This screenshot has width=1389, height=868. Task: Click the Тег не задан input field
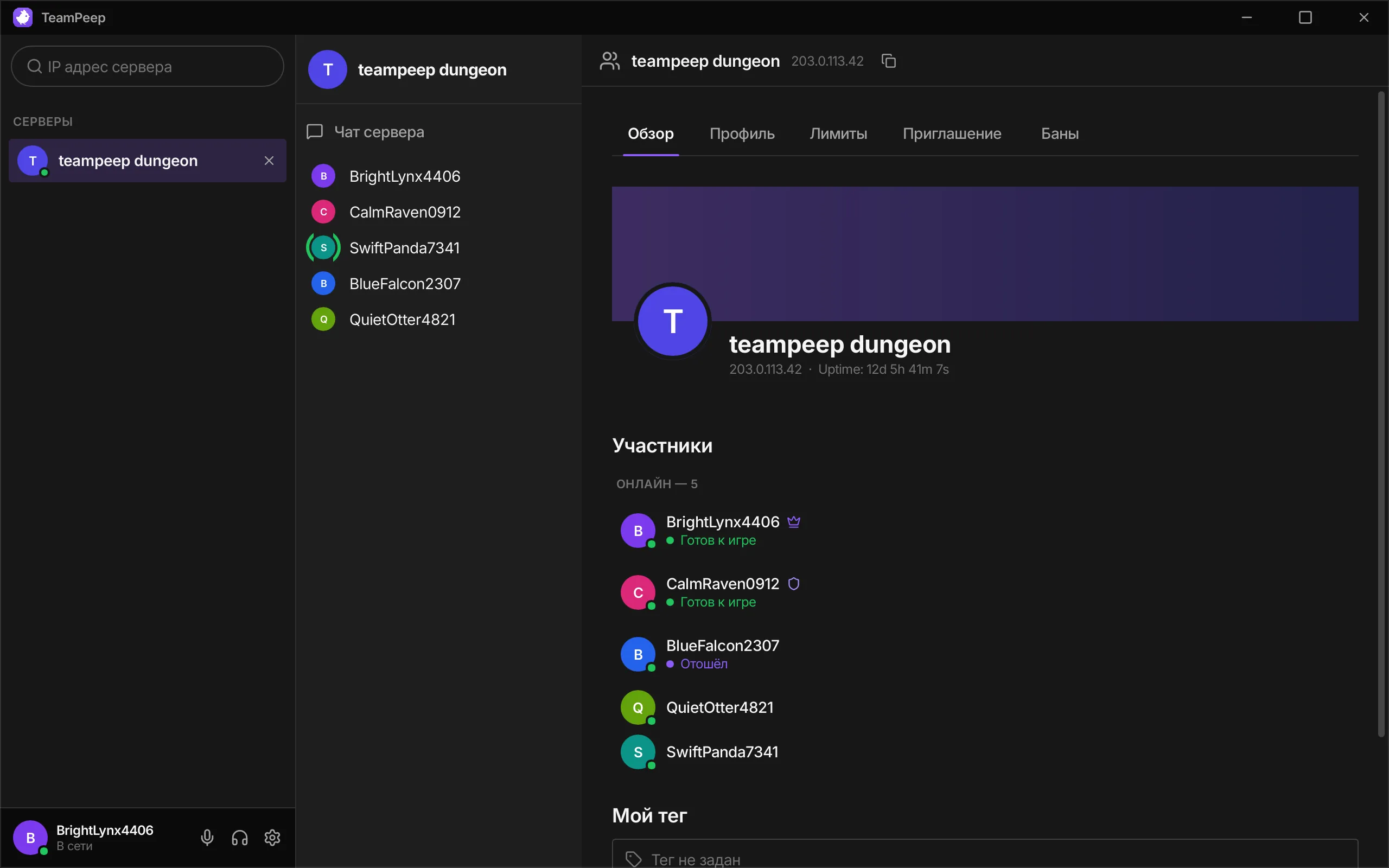click(985, 854)
